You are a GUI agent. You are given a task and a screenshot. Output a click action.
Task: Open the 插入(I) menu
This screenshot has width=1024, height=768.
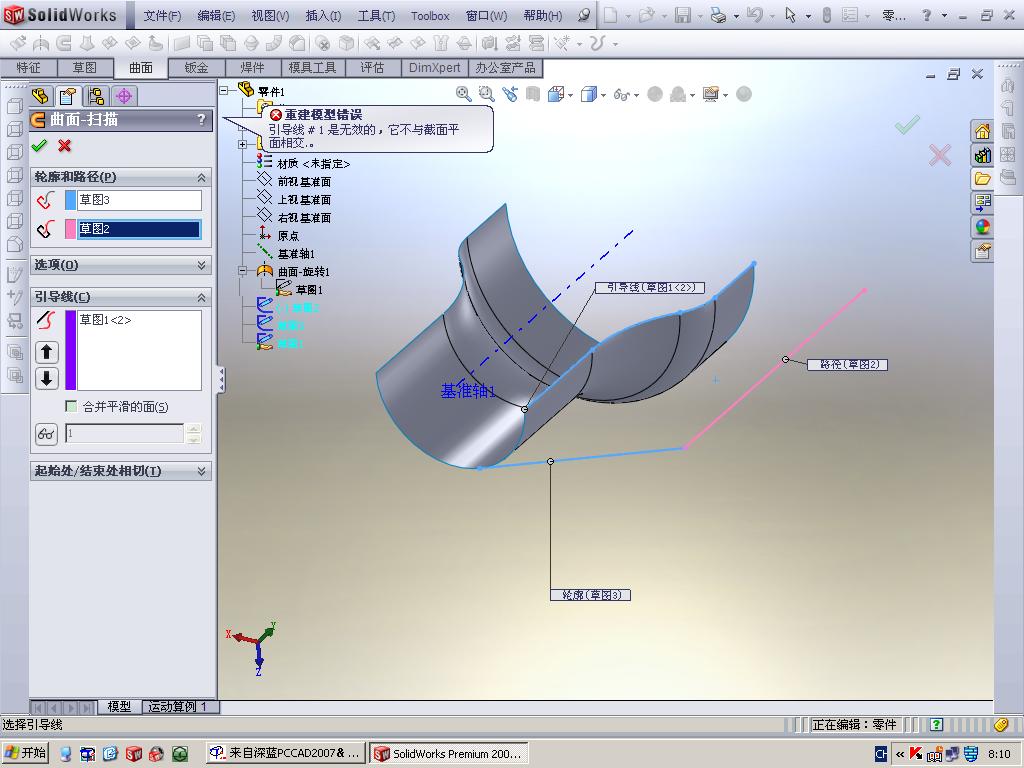point(323,16)
